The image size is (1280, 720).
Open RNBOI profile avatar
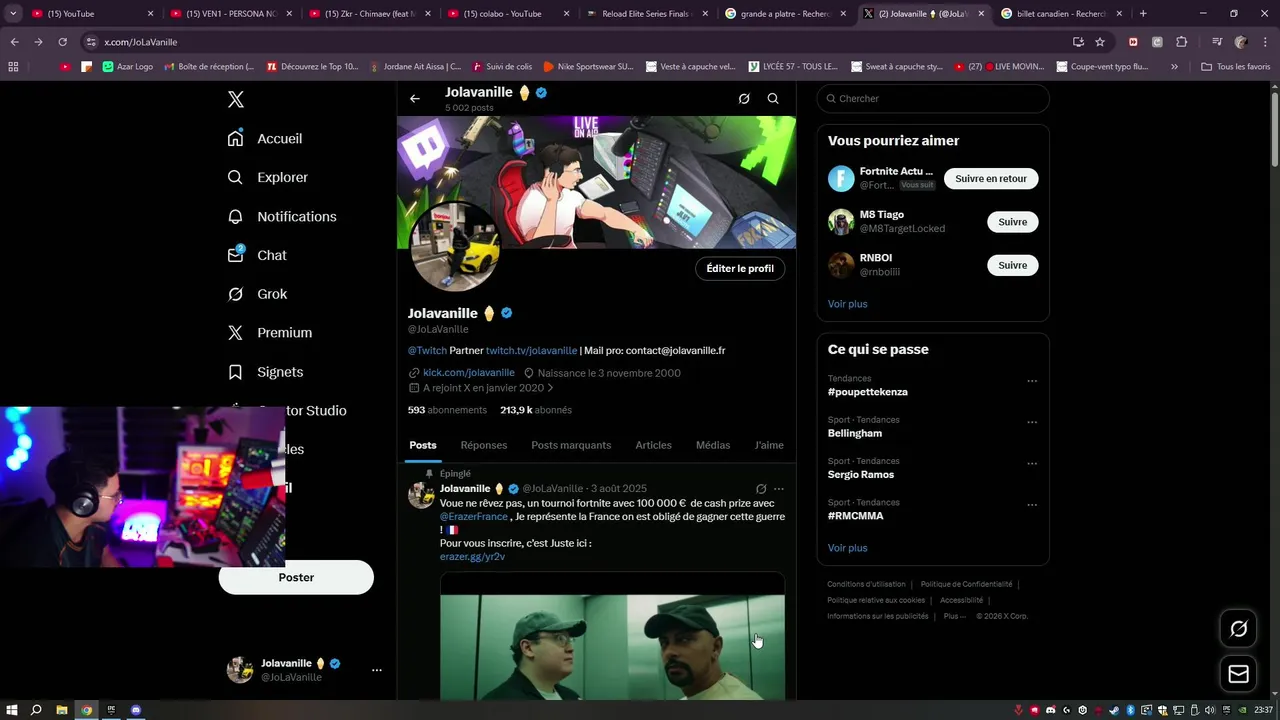click(841, 265)
